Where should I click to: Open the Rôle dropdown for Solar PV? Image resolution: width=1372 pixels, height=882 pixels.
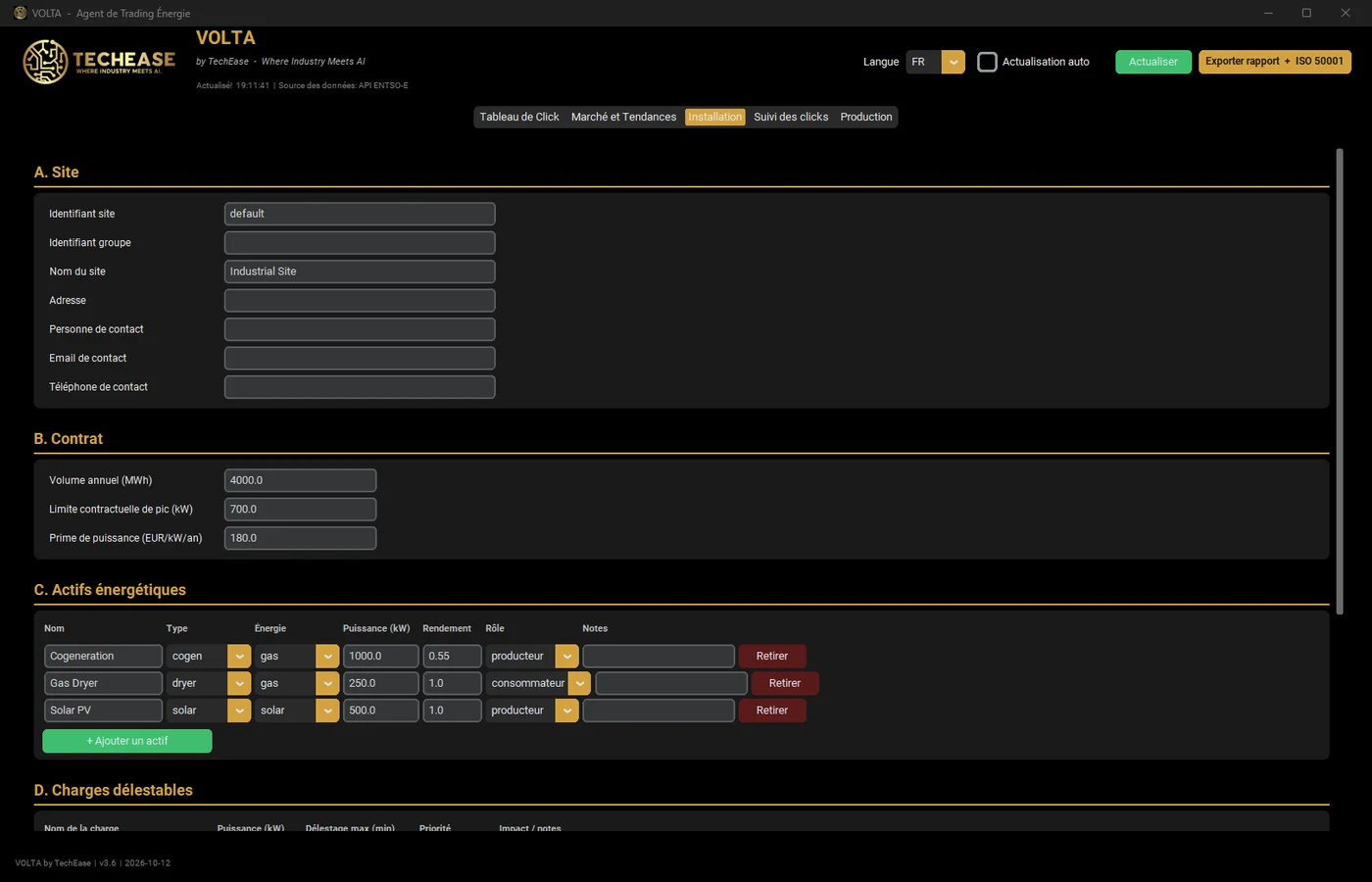pos(532,710)
